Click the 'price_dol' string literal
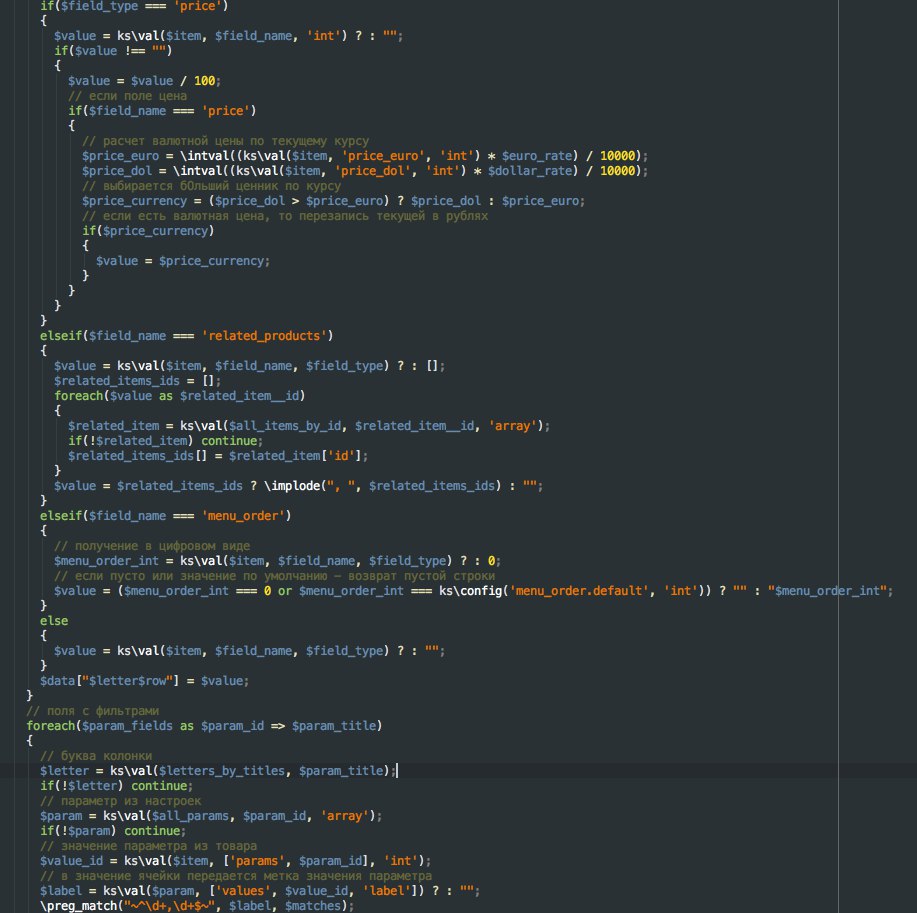The width and height of the screenshot is (917, 913). (x=373, y=171)
